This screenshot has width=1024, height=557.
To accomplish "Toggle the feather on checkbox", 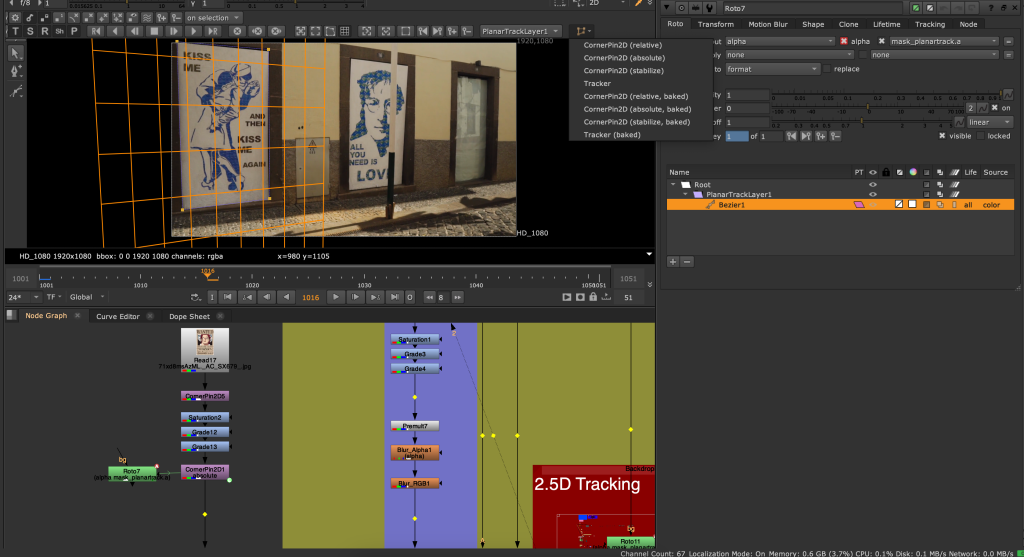I will click(x=995, y=108).
